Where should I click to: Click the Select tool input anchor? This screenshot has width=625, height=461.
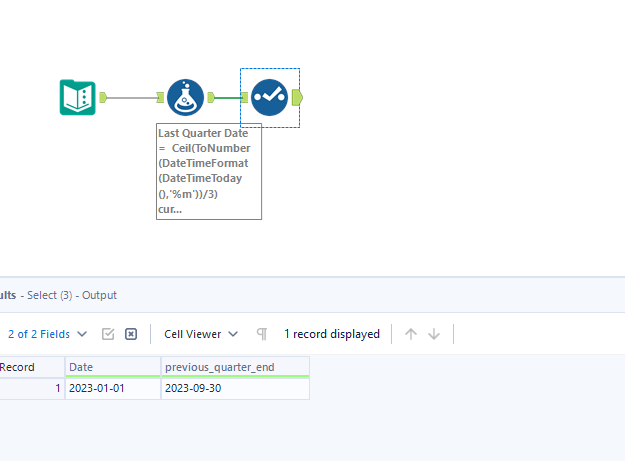(x=244, y=98)
